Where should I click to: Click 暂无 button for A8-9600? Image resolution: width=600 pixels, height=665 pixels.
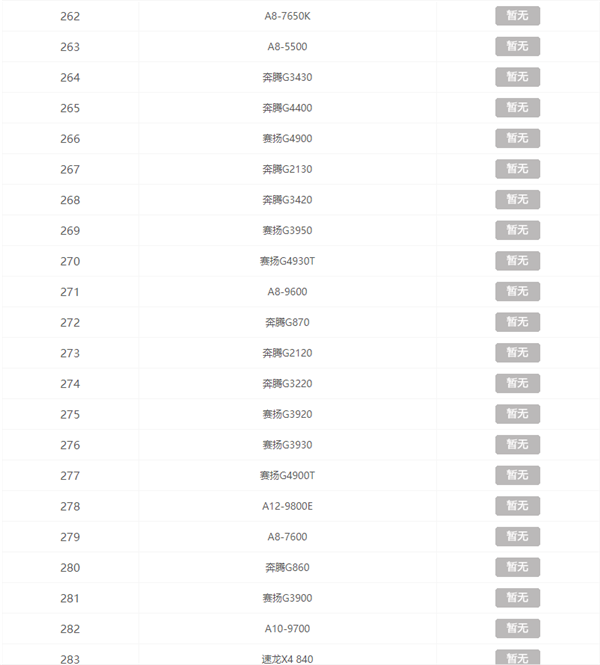click(517, 291)
